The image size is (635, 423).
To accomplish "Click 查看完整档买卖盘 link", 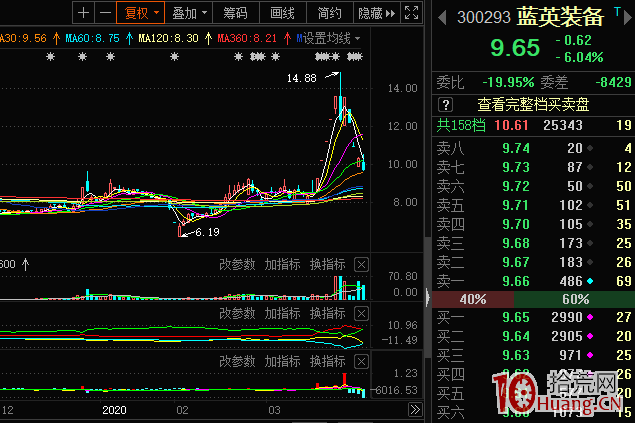I will 531,104.
